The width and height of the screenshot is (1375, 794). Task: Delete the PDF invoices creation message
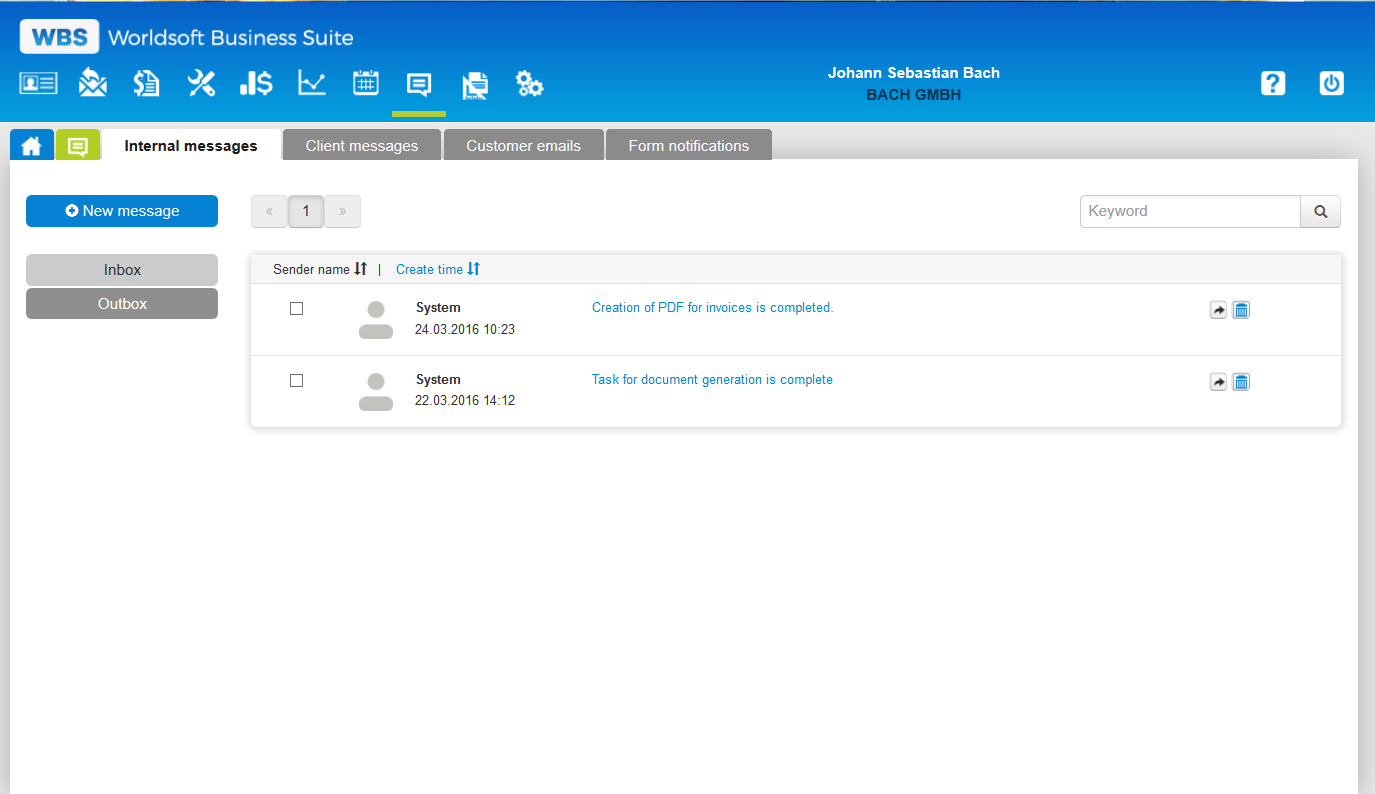click(x=1241, y=310)
